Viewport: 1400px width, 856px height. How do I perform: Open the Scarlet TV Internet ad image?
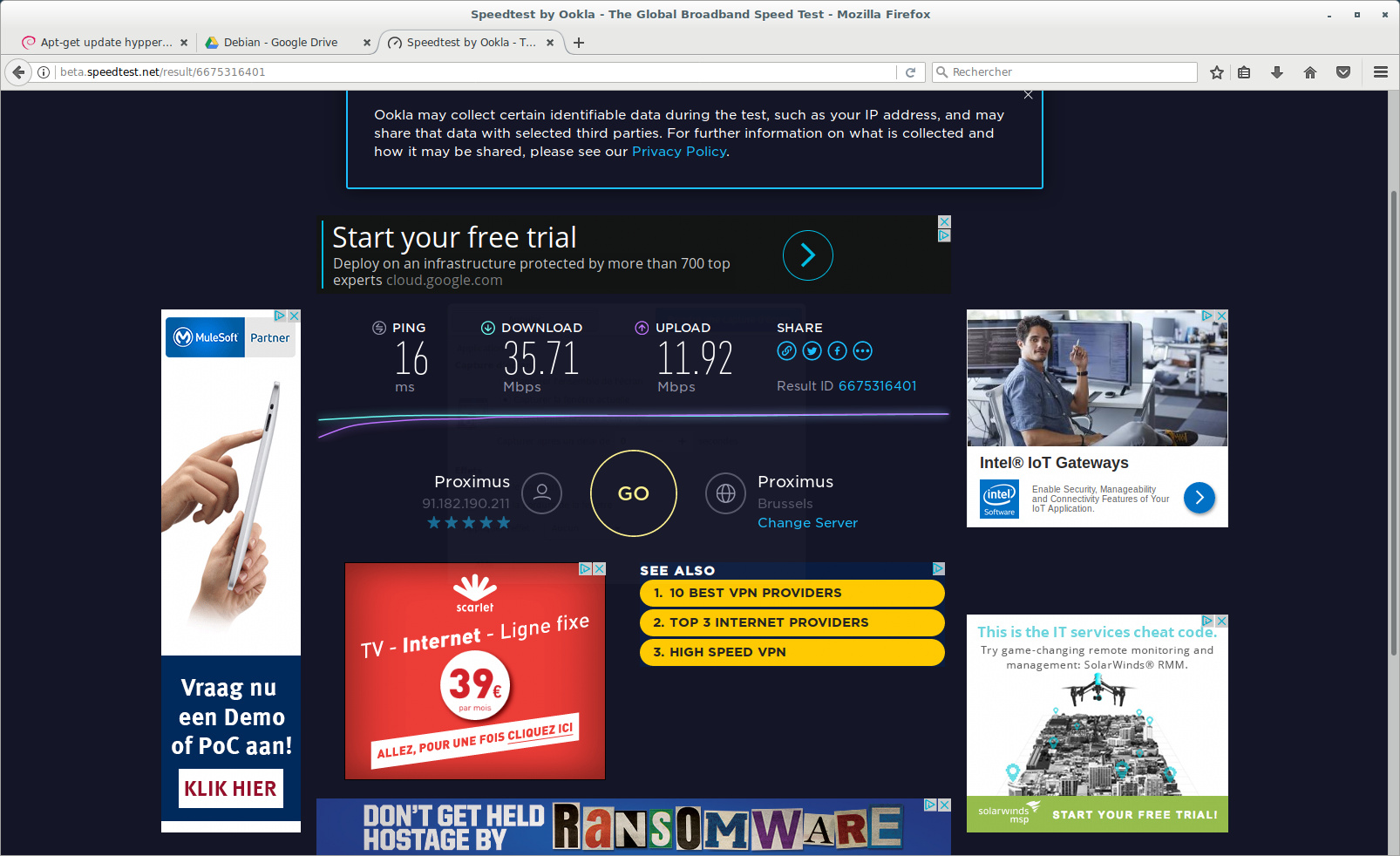point(475,671)
